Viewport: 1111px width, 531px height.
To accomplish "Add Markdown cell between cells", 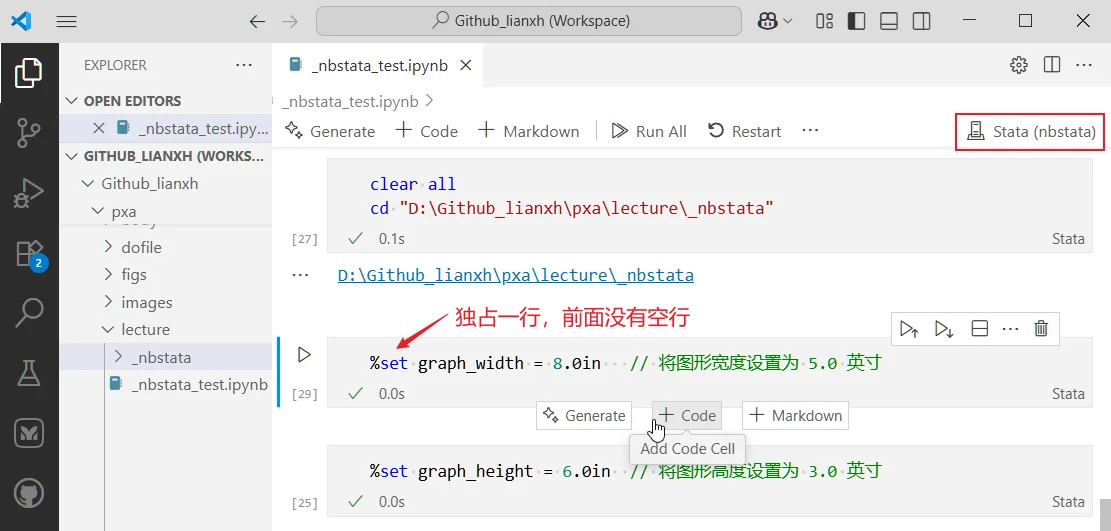I will coord(796,415).
